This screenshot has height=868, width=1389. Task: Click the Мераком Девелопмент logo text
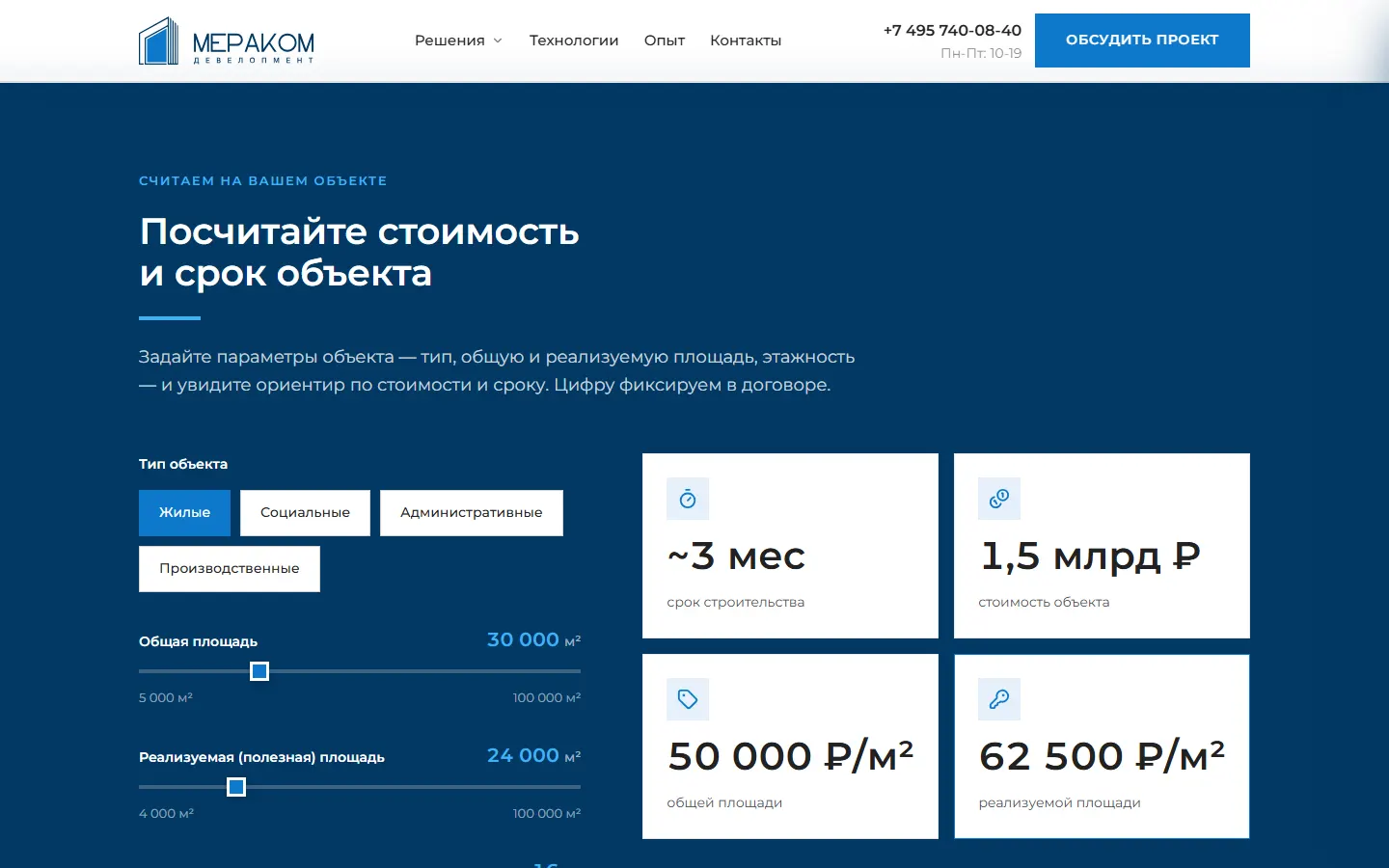254,47
